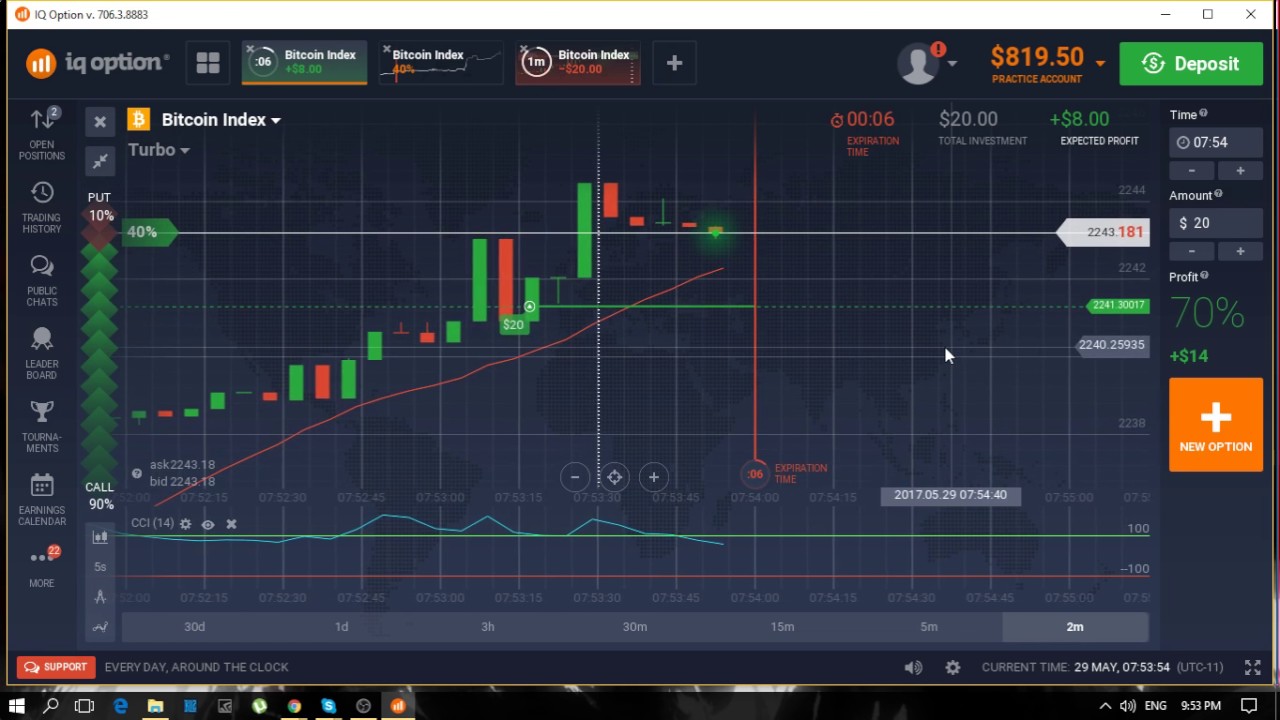The image size is (1280, 720).
Task: Open Tournaments section
Action: 42,426
